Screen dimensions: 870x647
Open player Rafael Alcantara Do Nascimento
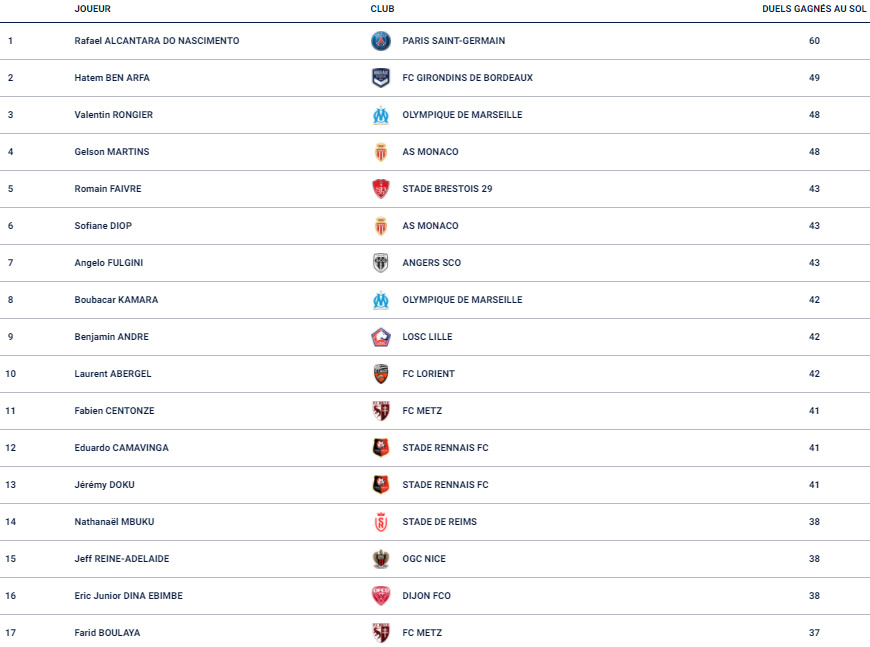(x=157, y=41)
